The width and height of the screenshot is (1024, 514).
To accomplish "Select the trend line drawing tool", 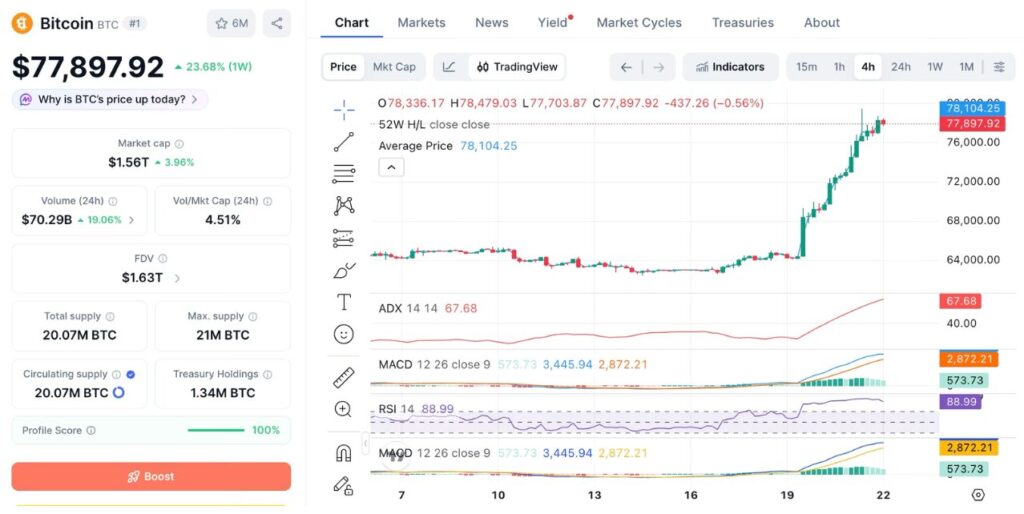I will pos(344,142).
